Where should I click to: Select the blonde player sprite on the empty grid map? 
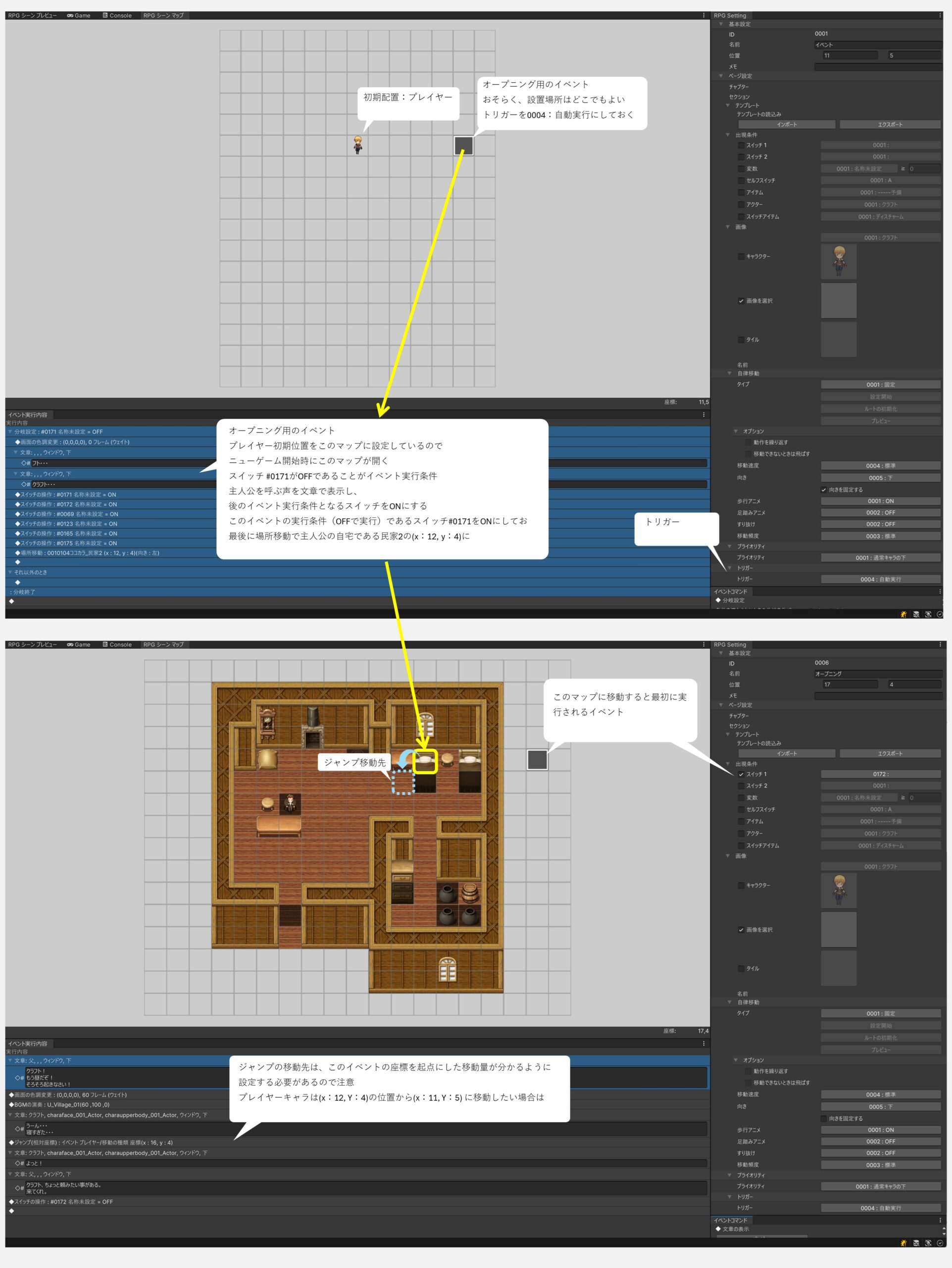point(357,145)
